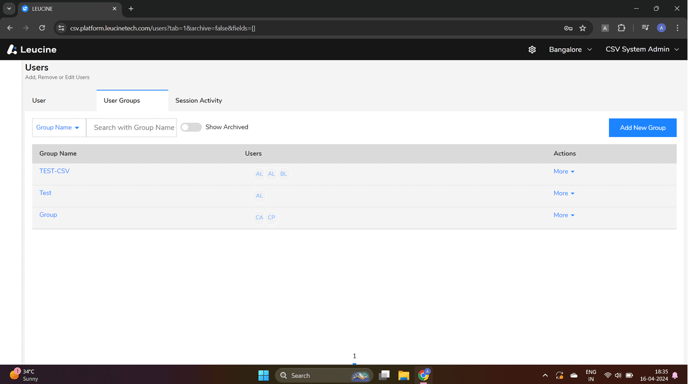This screenshot has height=384, width=688.
Task: Reload the page with refresh icon
Action: [x=42, y=28]
